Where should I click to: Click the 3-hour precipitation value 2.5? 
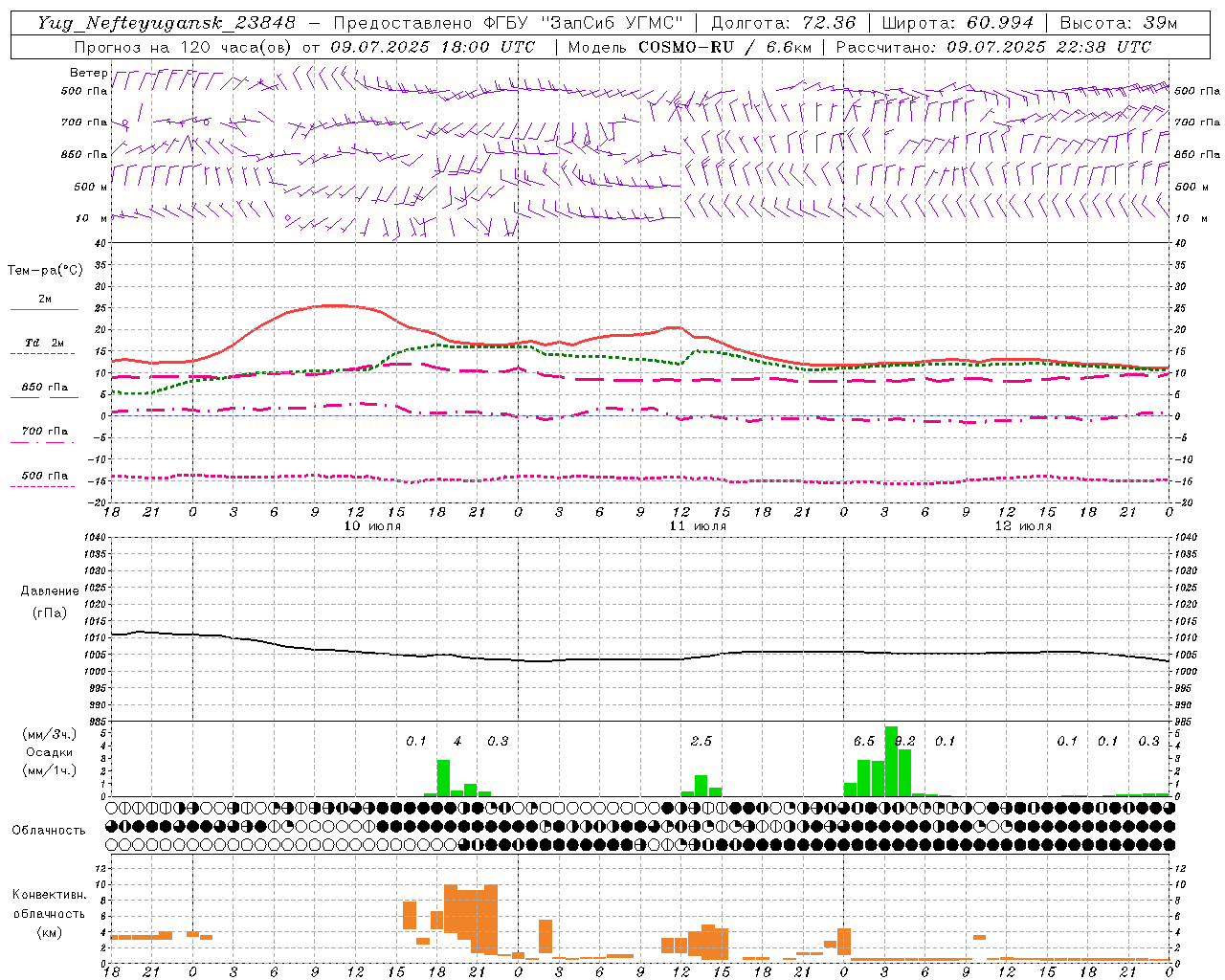pyautogui.click(x=702, y=742)
